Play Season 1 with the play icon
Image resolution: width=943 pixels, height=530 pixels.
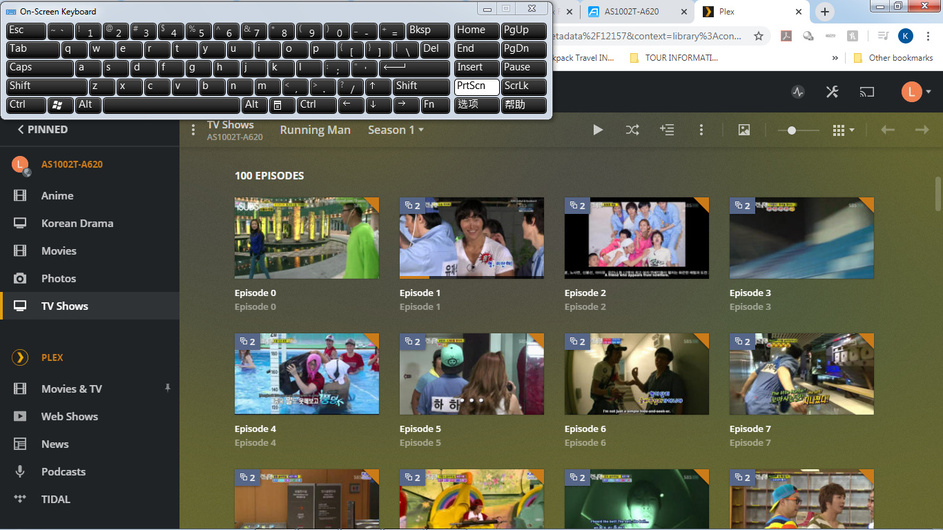[x=597, y=130]
